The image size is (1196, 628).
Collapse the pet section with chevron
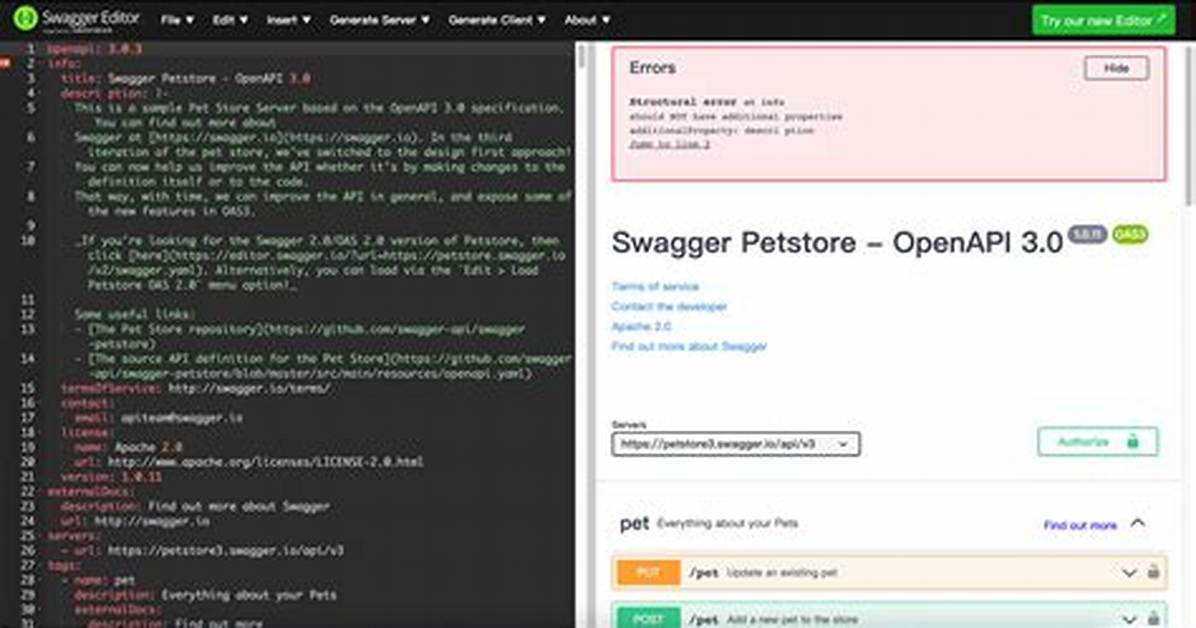[1137, 523]
